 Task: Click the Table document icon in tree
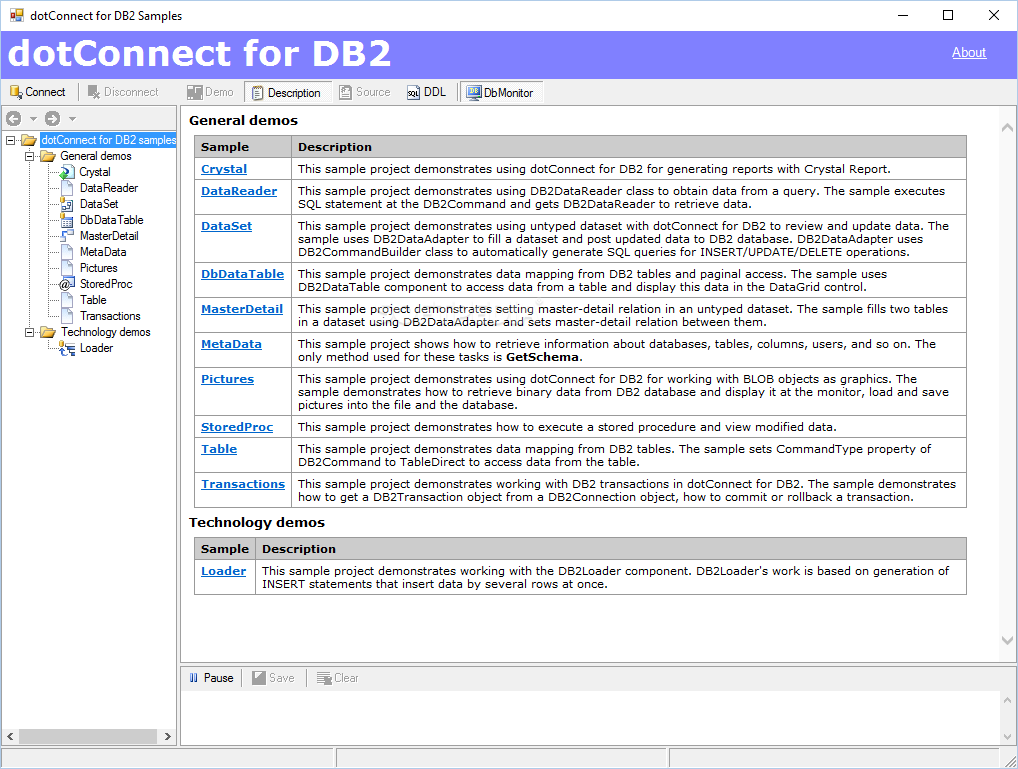[x=67, y=300]
